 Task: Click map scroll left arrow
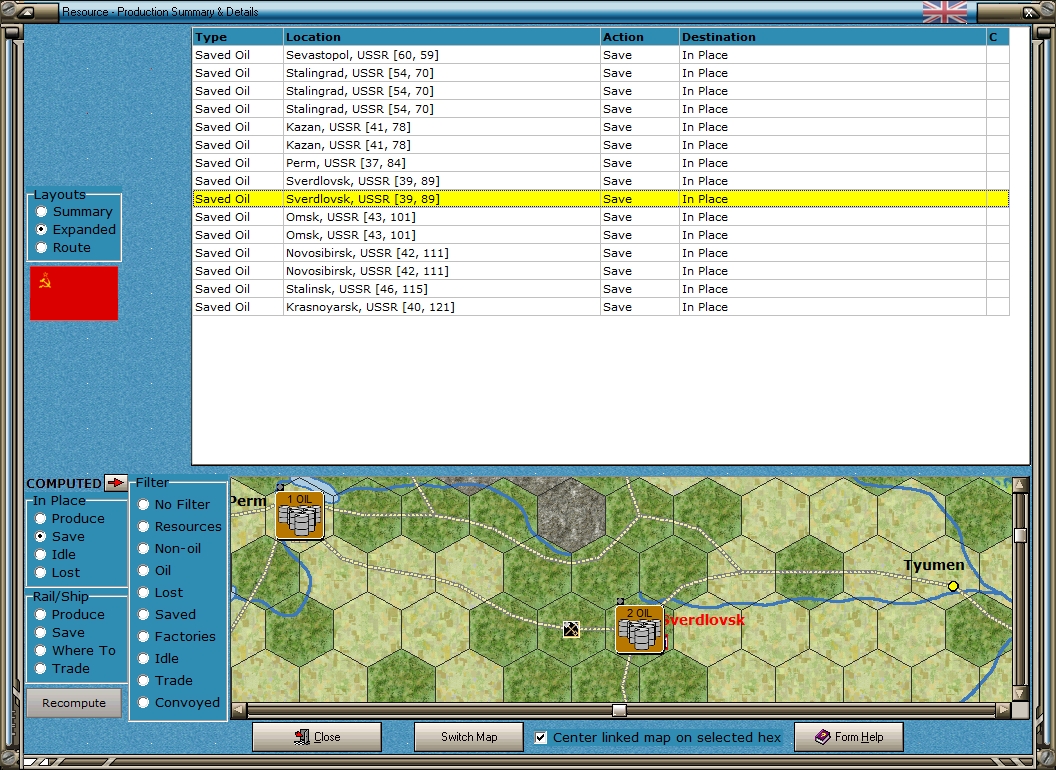click(239, 709)
